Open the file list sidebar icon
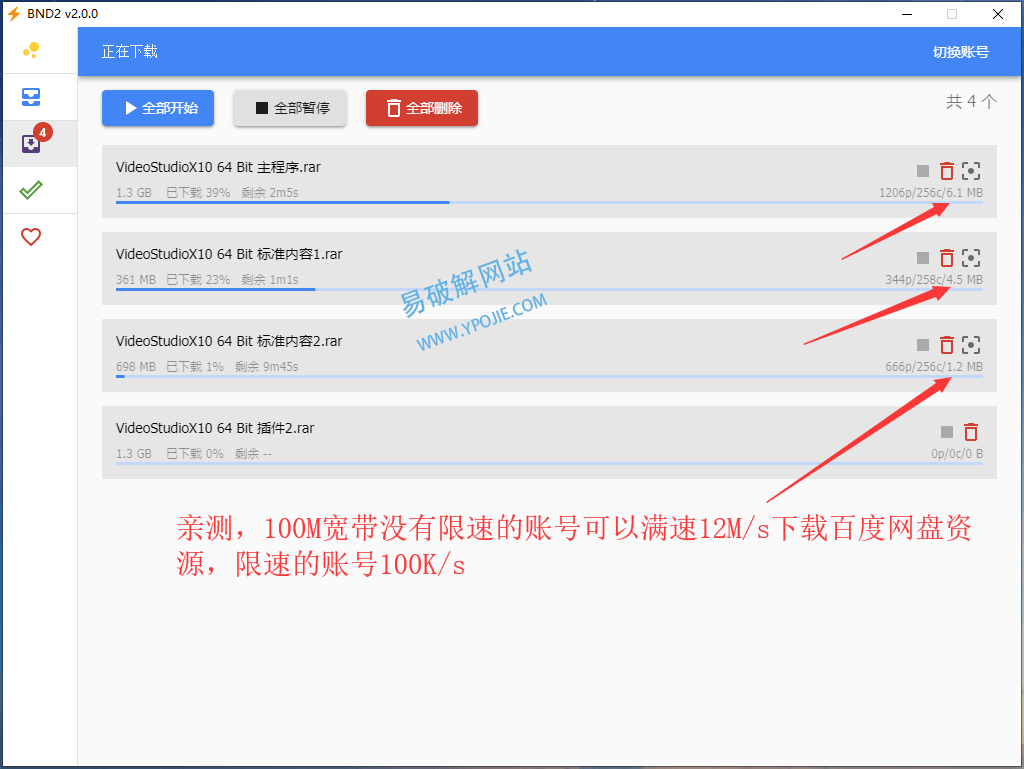 (31, 97)
